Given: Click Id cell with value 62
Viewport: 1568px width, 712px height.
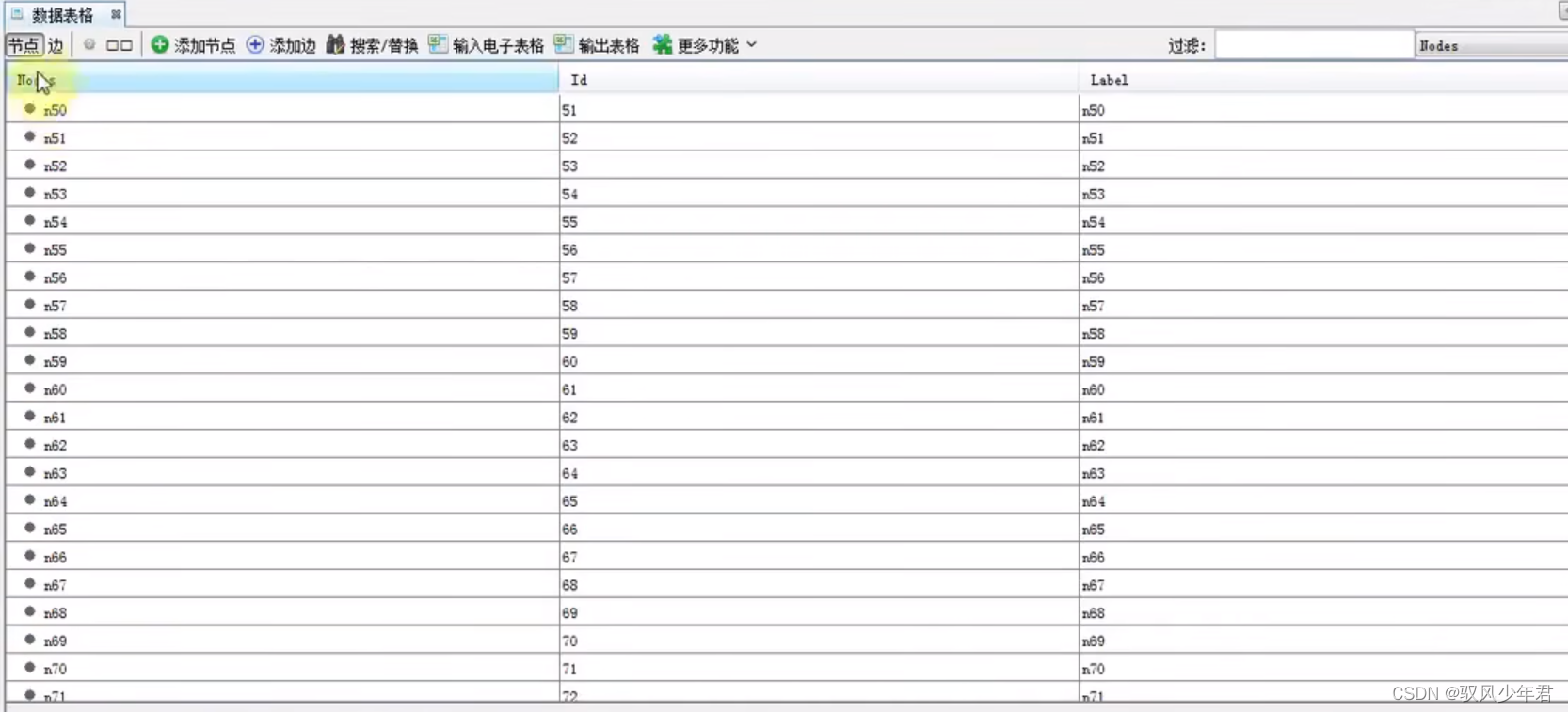Looking at the screenshot, I should pos(819,418).
